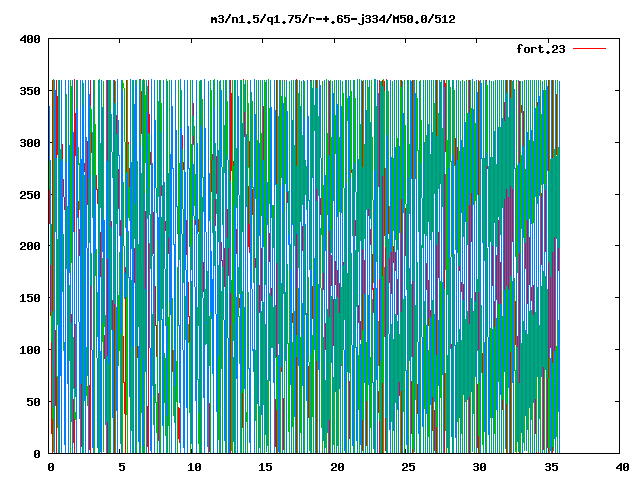Click the x-axis label 10
This screenshot has width=640, height=480.
194,467
